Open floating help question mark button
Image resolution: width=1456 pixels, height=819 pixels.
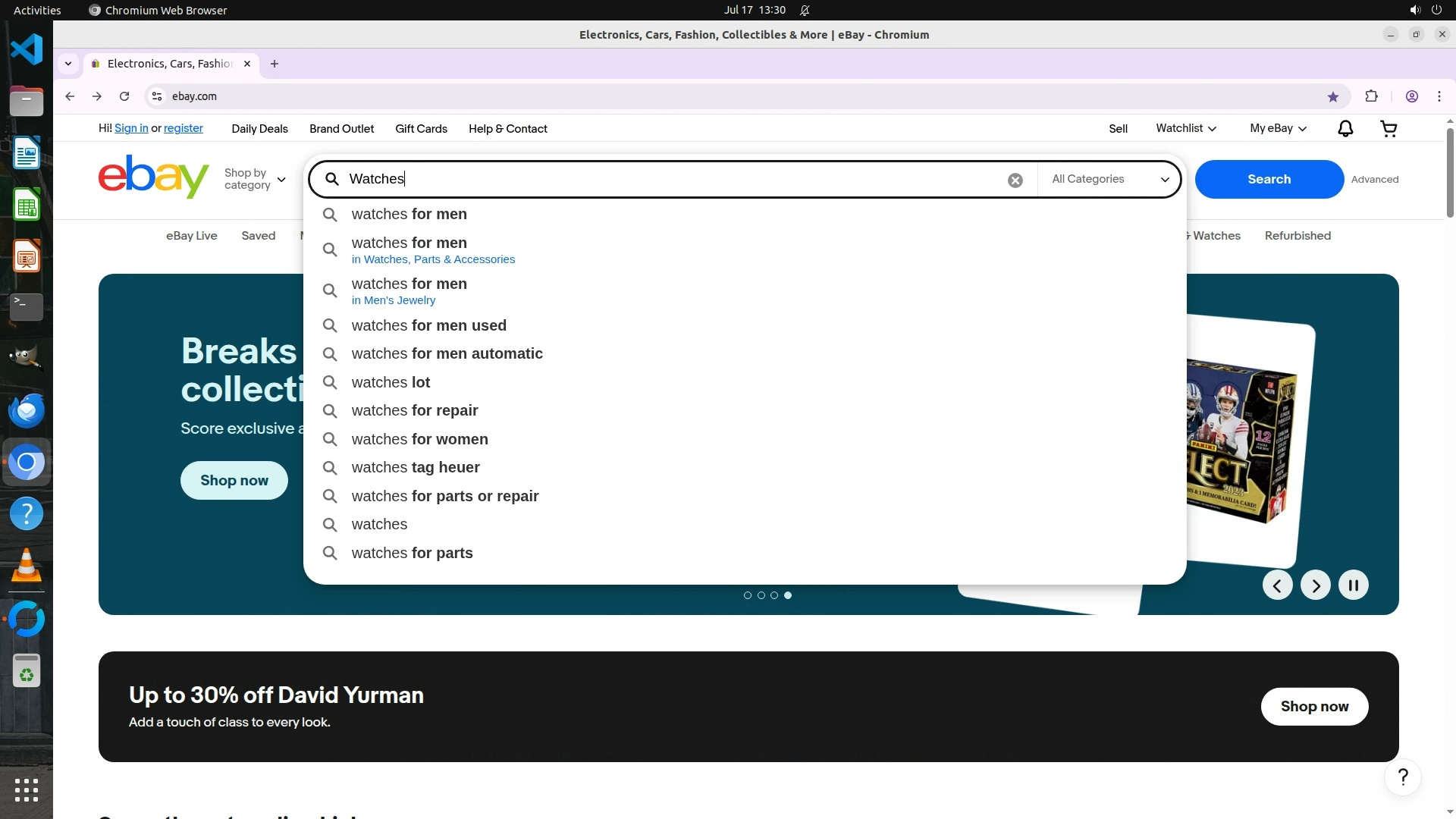pos(1402,777)
